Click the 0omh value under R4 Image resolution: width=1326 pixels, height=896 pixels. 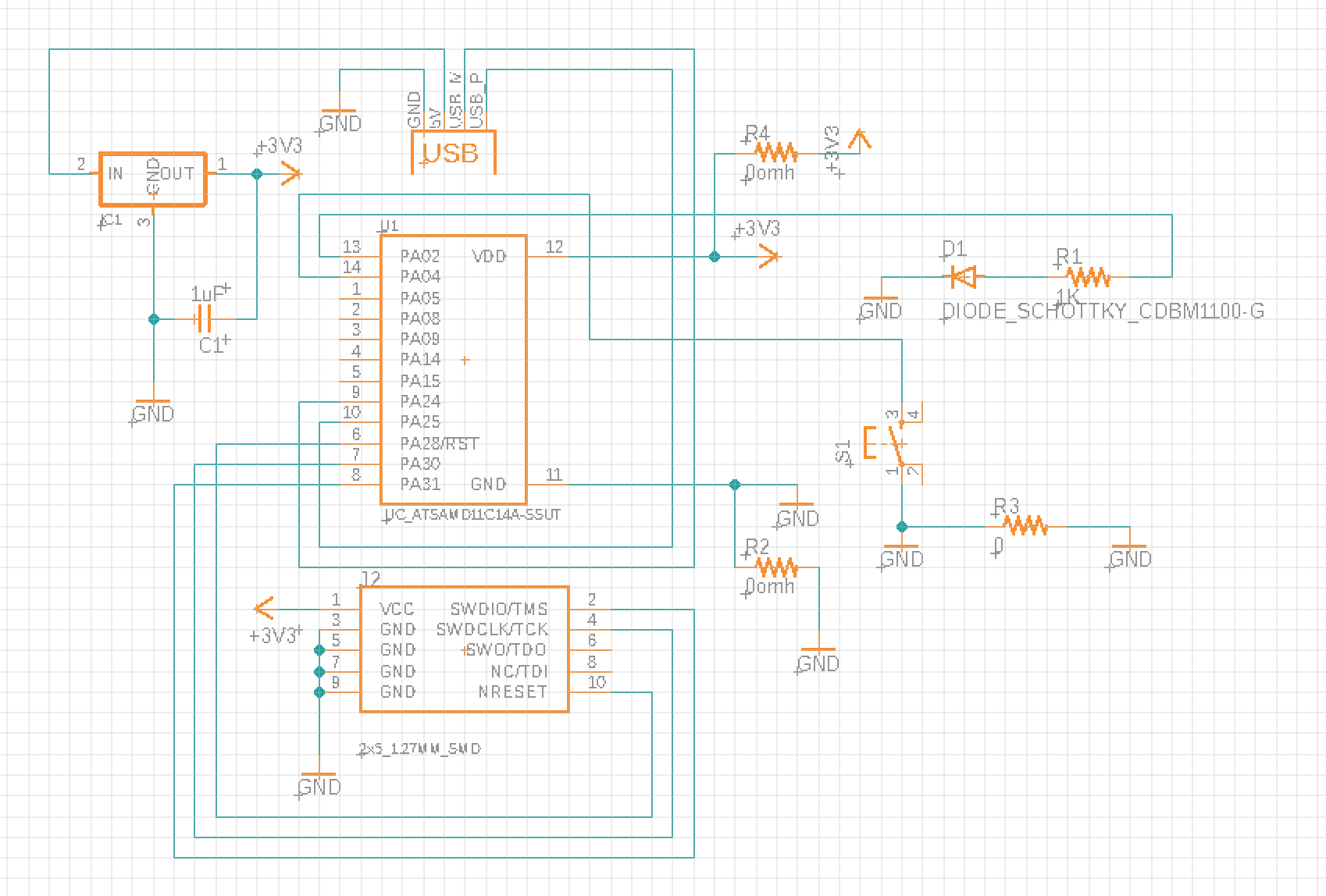[770, 172]
